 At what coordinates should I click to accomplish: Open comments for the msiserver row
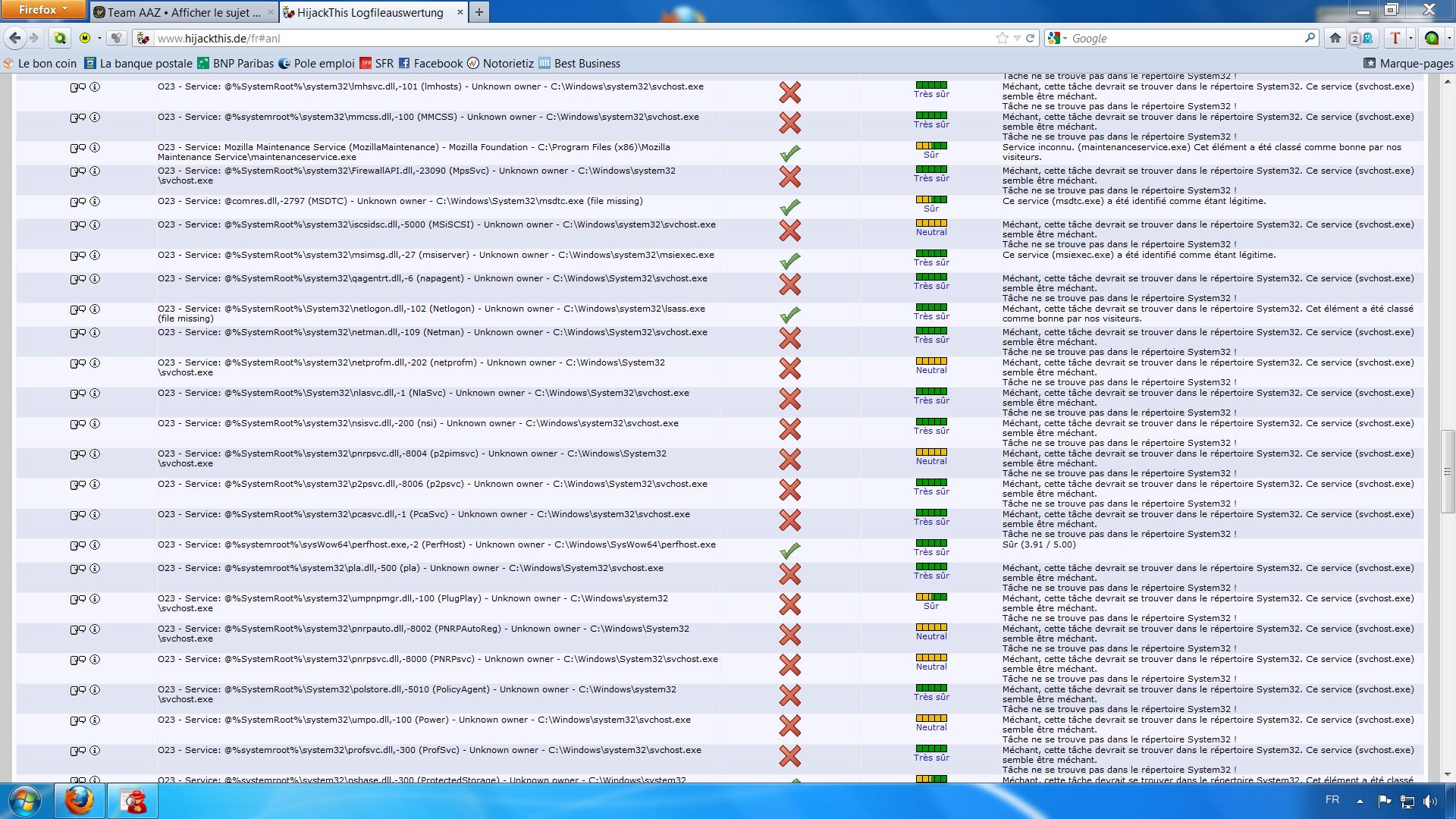pos(78,256)
